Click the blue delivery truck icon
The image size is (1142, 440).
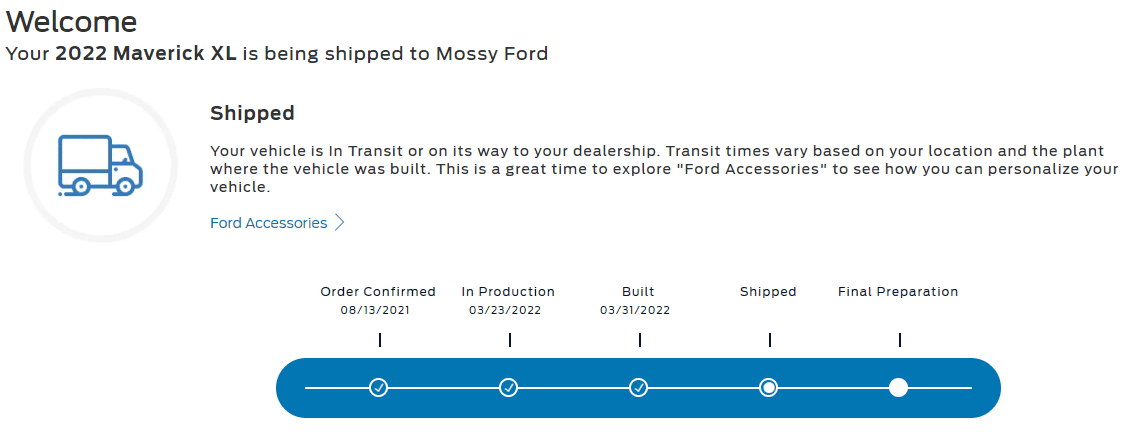pos(100,166)
